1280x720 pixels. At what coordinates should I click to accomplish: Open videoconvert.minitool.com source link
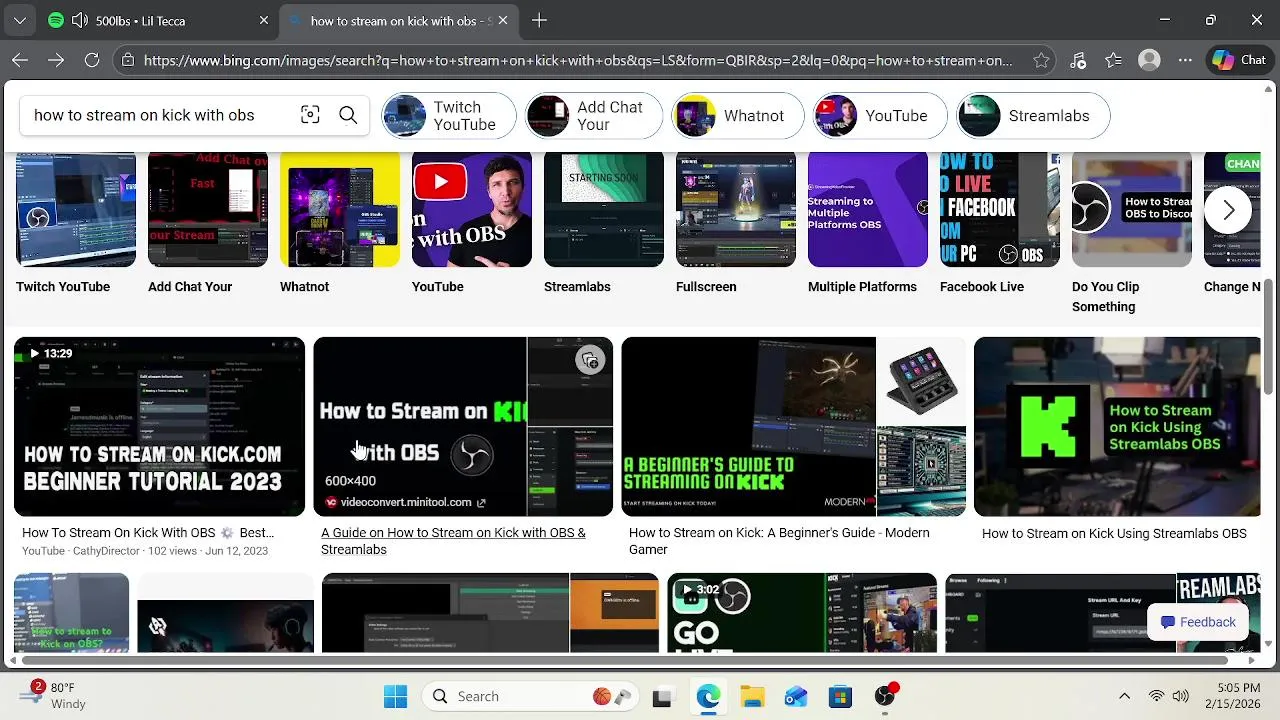(405, 502)
